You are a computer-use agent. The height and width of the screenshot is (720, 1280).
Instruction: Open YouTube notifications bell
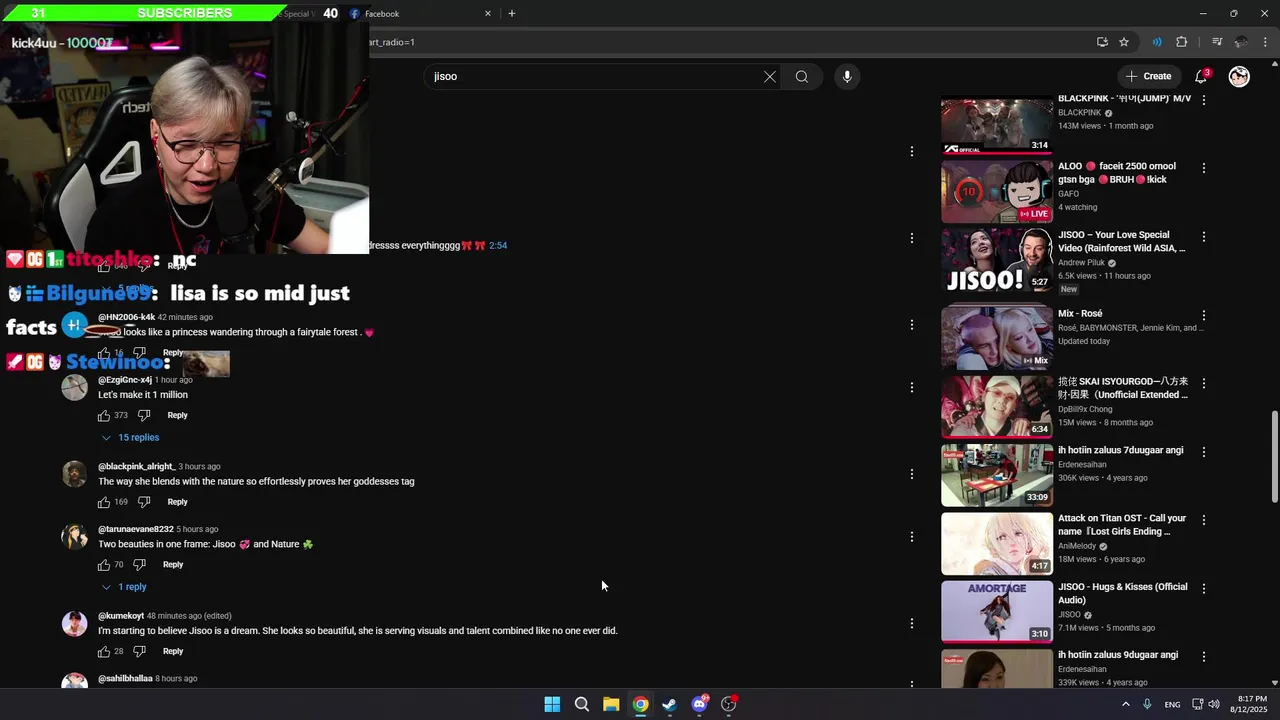(1202, 76)
